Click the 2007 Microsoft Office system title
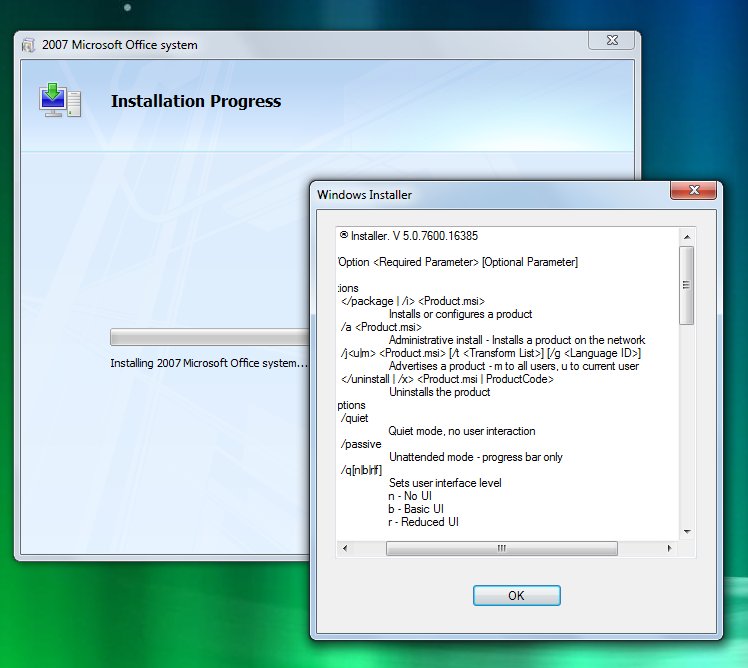Image resolution: width=748 pixels, height=668 pixels. pos(119,45)
